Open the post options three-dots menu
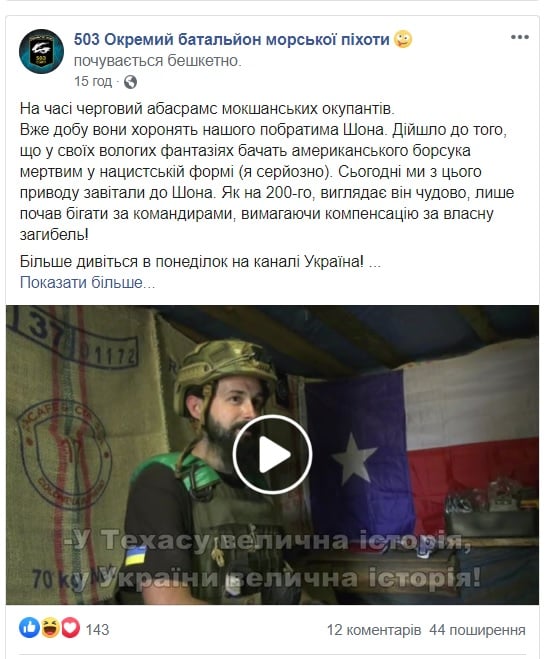Screen dimensions: 553x659 click(x=519, y=37)
